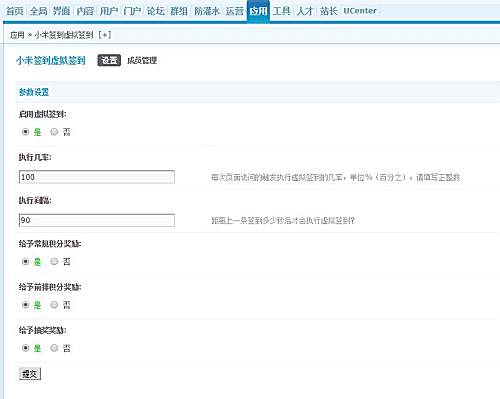Switch to the 界面 tab
The width and height of the screenshot is (500, 399).
pos(62,11)
